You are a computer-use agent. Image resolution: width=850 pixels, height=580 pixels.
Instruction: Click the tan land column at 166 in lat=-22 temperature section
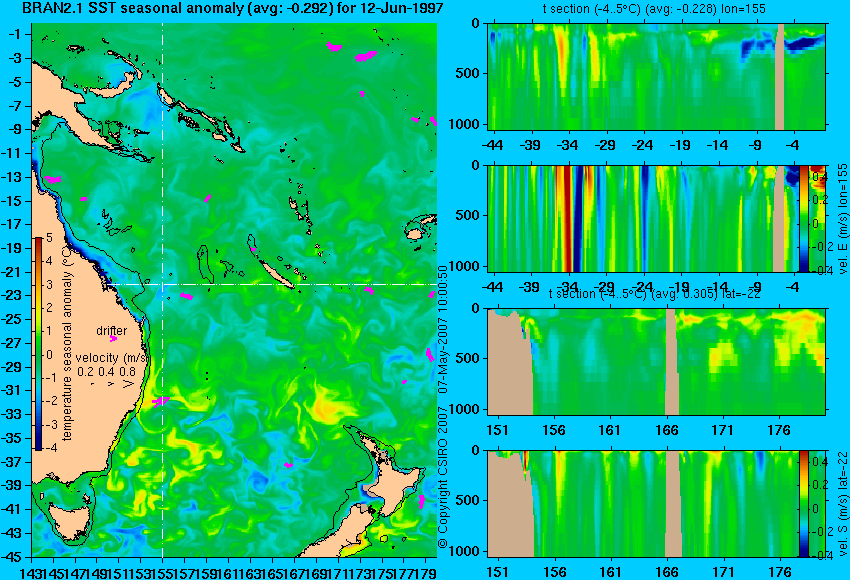point(672,362)
